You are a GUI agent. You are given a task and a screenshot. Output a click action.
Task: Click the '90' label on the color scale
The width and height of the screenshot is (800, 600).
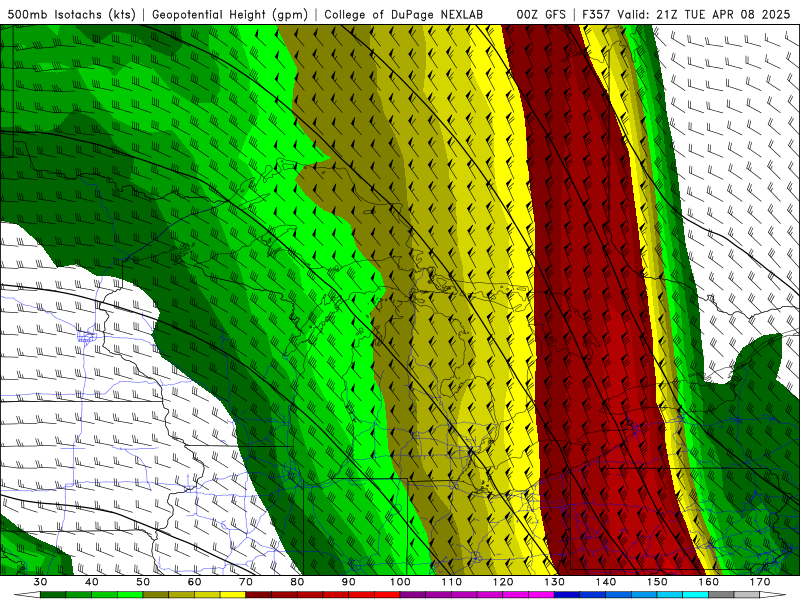[348, 582]
